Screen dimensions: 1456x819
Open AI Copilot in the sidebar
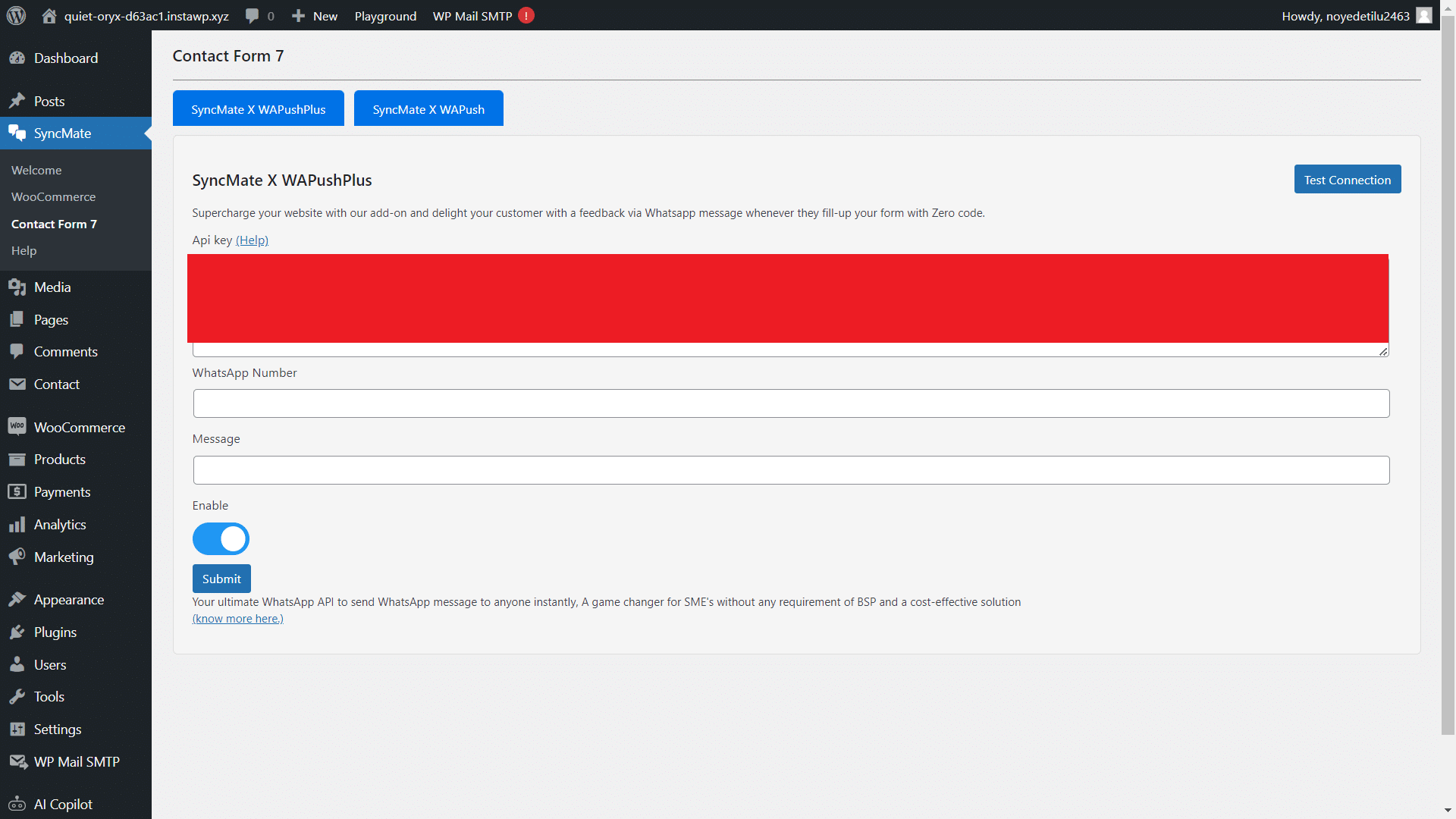pos(63,805)
